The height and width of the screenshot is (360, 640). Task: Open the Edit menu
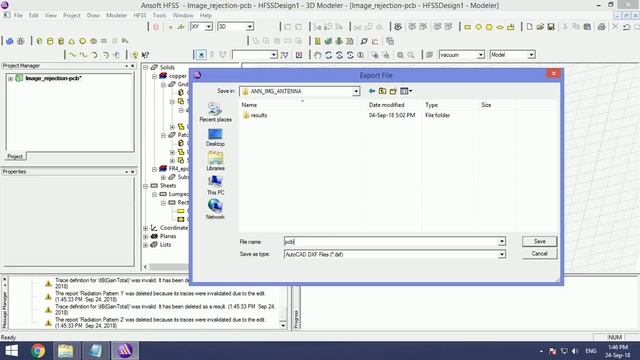(x=33, y=16)
